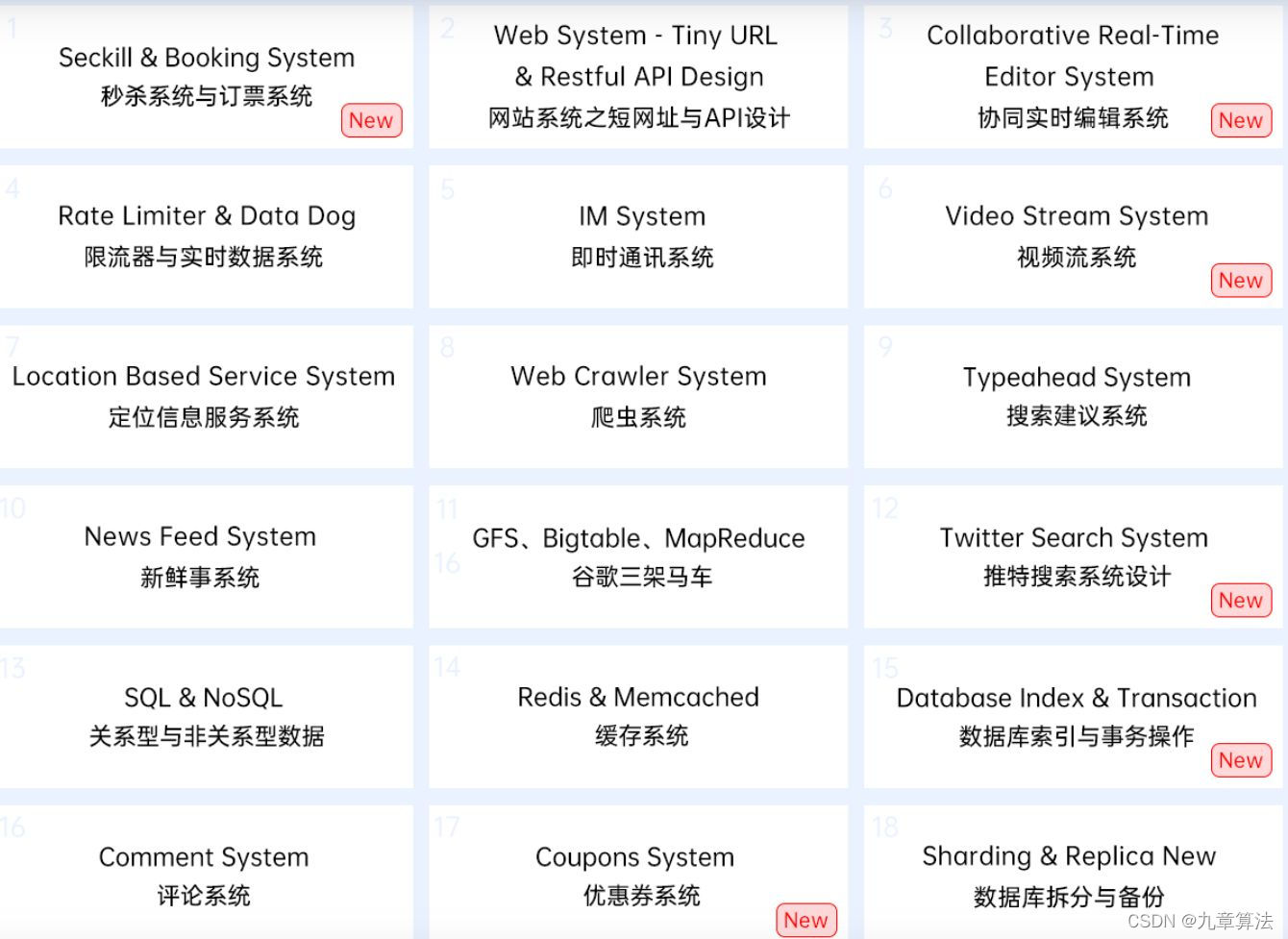Image resolution: width=1288 pixels, height=939 pixels.
Task: Select the Rate Limiter & Data Dog card
Action: point(207,236)
